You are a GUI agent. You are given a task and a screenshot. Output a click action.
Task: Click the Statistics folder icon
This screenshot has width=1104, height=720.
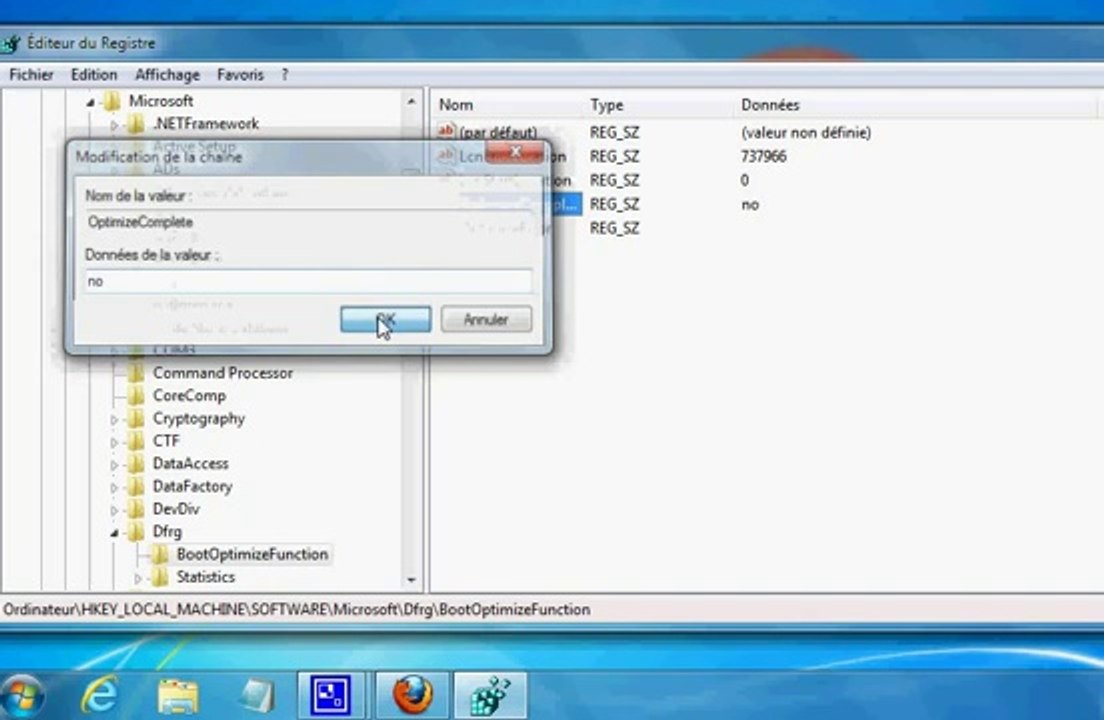160,576
